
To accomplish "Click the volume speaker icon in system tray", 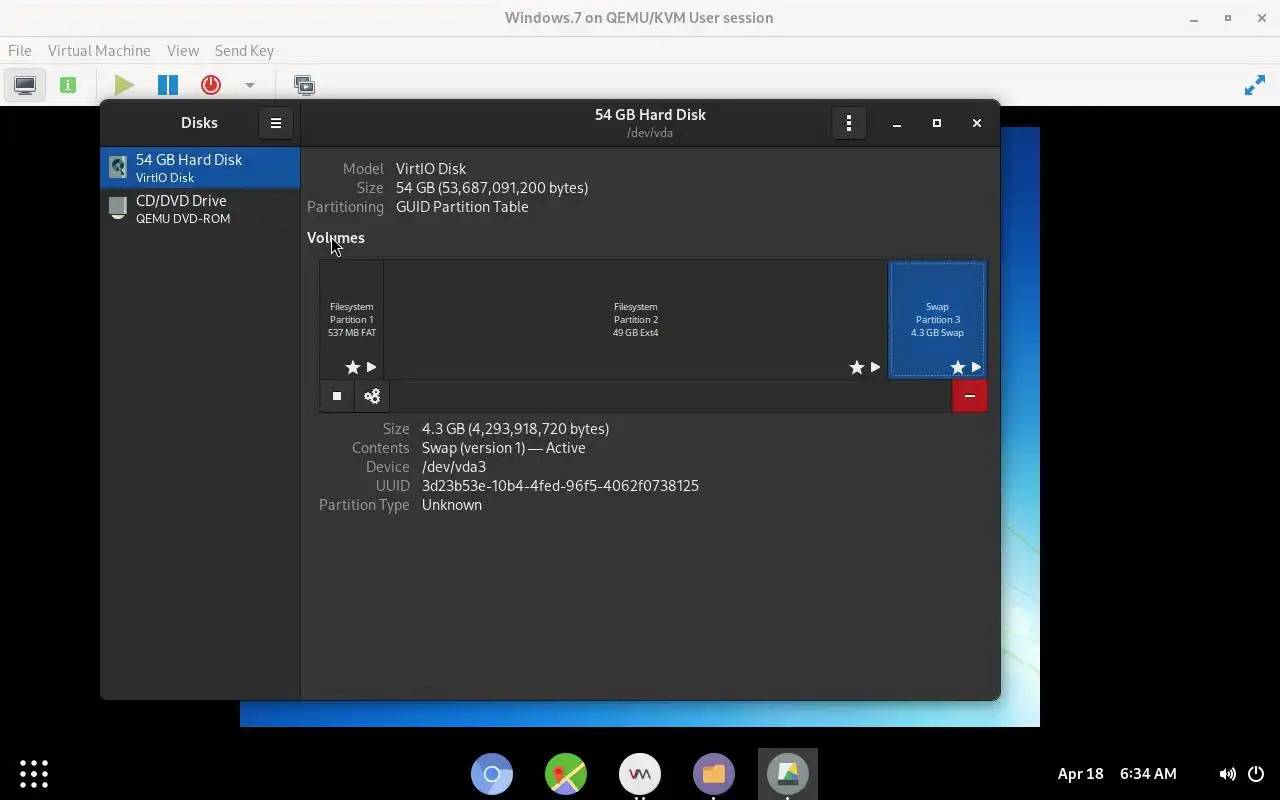I will click(1227, 774).
